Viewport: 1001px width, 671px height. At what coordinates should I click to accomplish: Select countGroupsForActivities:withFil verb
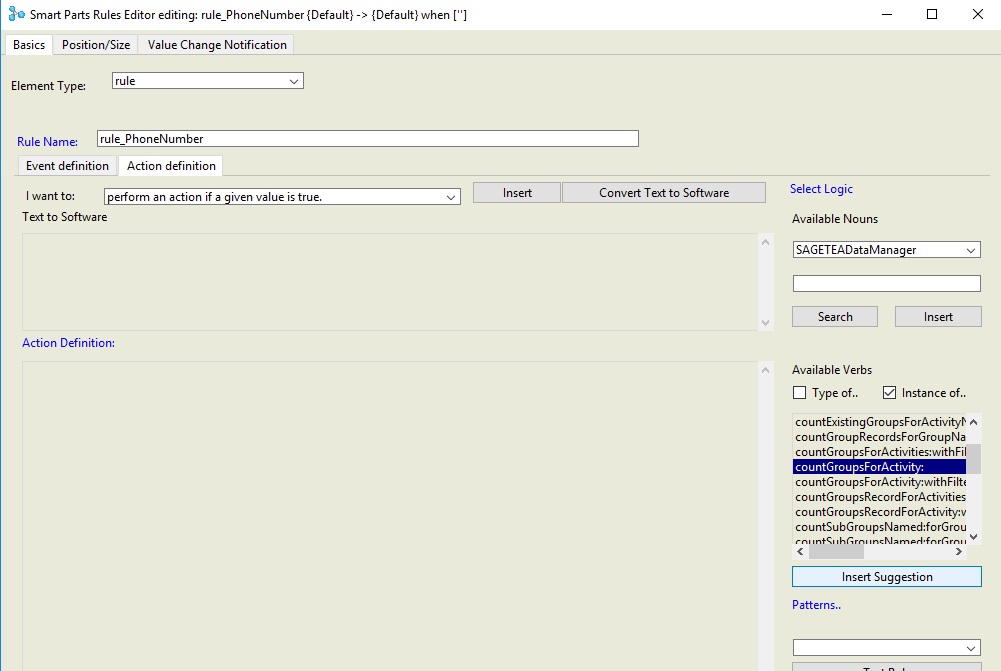tap(880, 452)
